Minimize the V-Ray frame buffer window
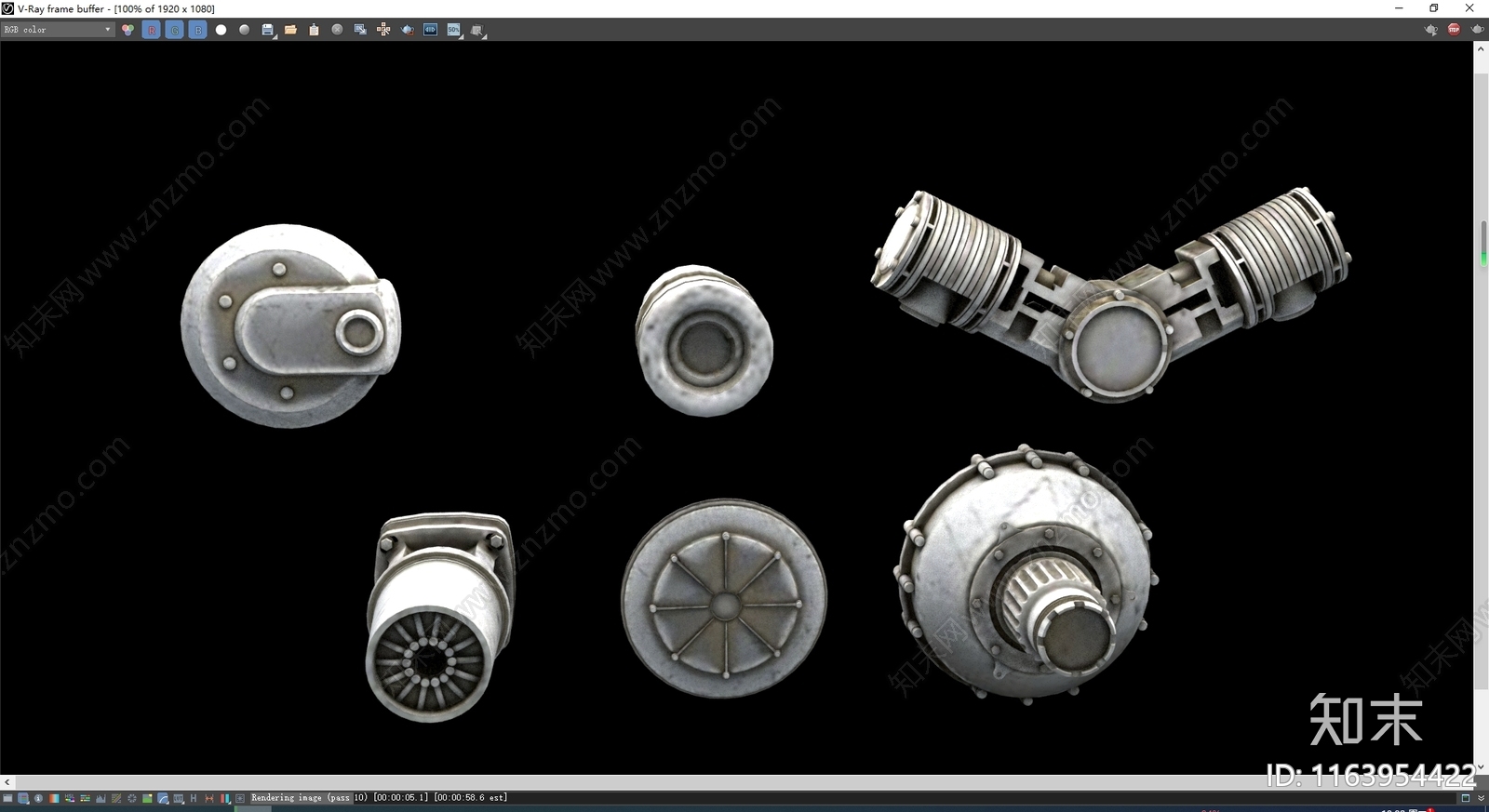This screenshot has height=812, width=1489. [1399, 8]
